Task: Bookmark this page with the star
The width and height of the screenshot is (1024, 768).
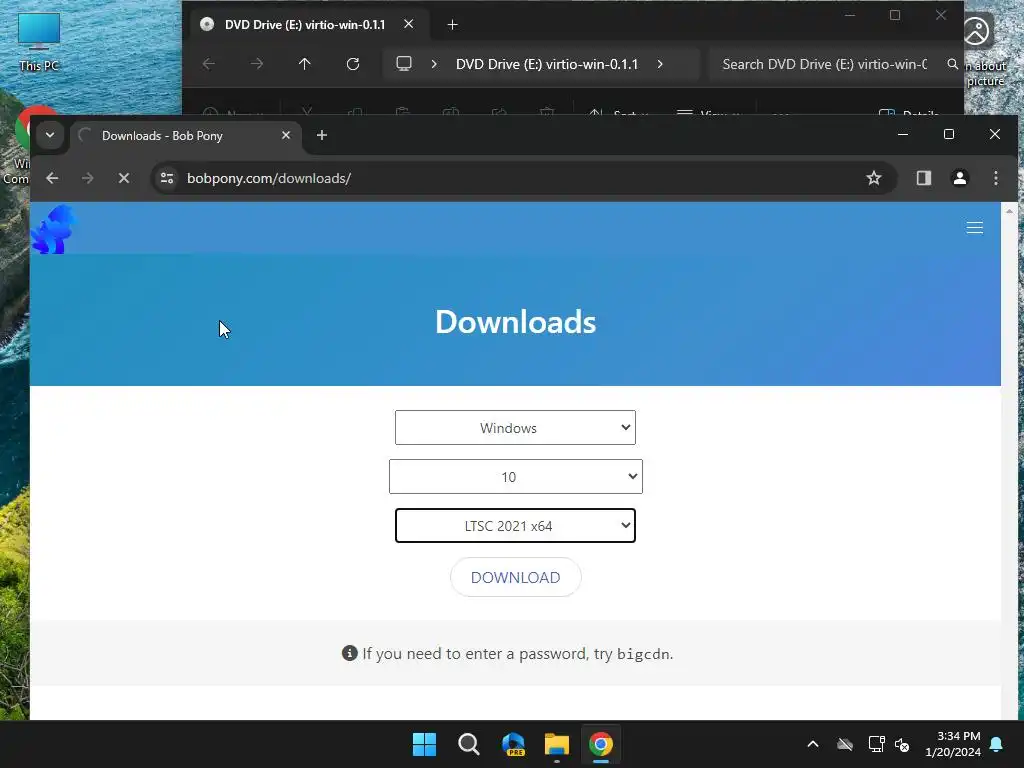Action: (x=874, y=178)
